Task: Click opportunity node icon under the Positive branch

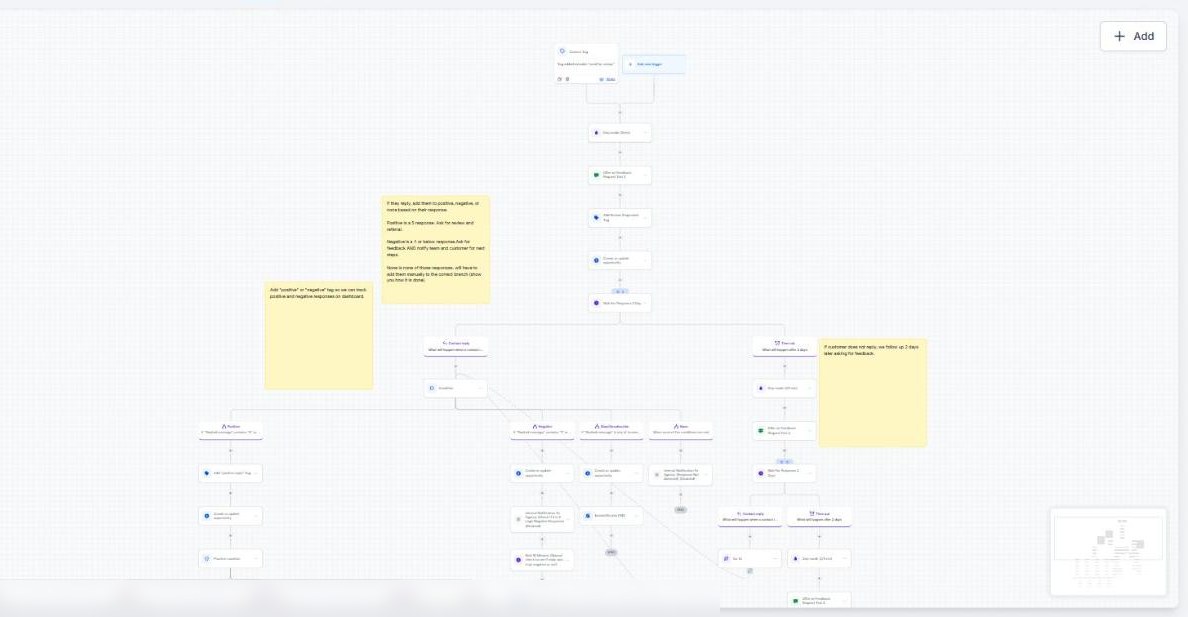Action: click(207, 515)
